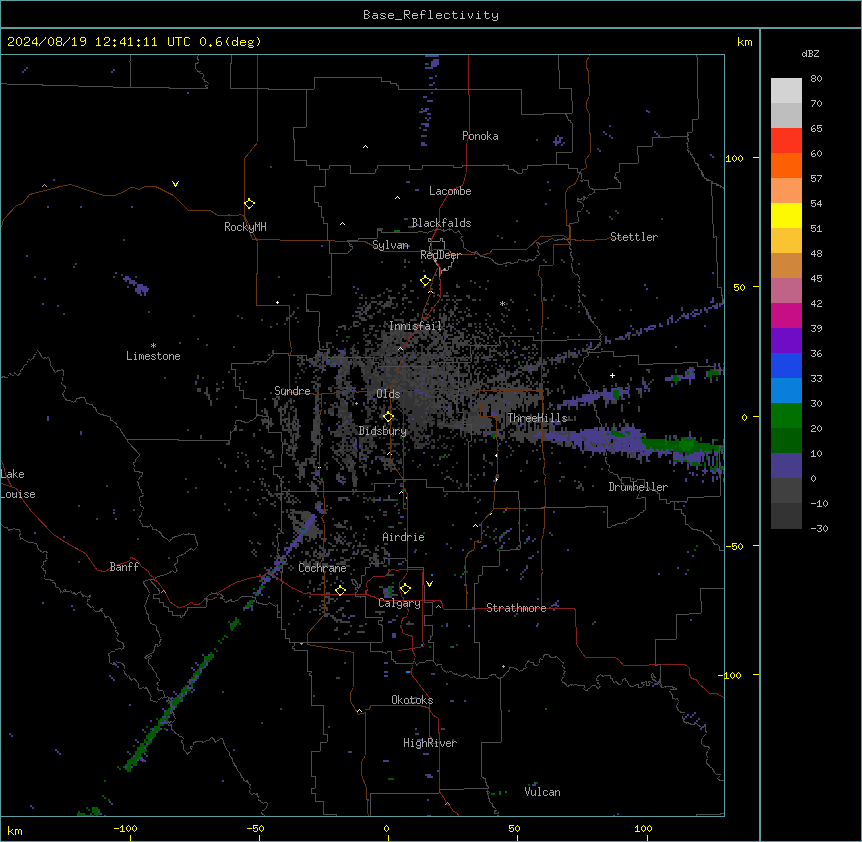
Task: Click the Innisfail city label
Action: 415,326
